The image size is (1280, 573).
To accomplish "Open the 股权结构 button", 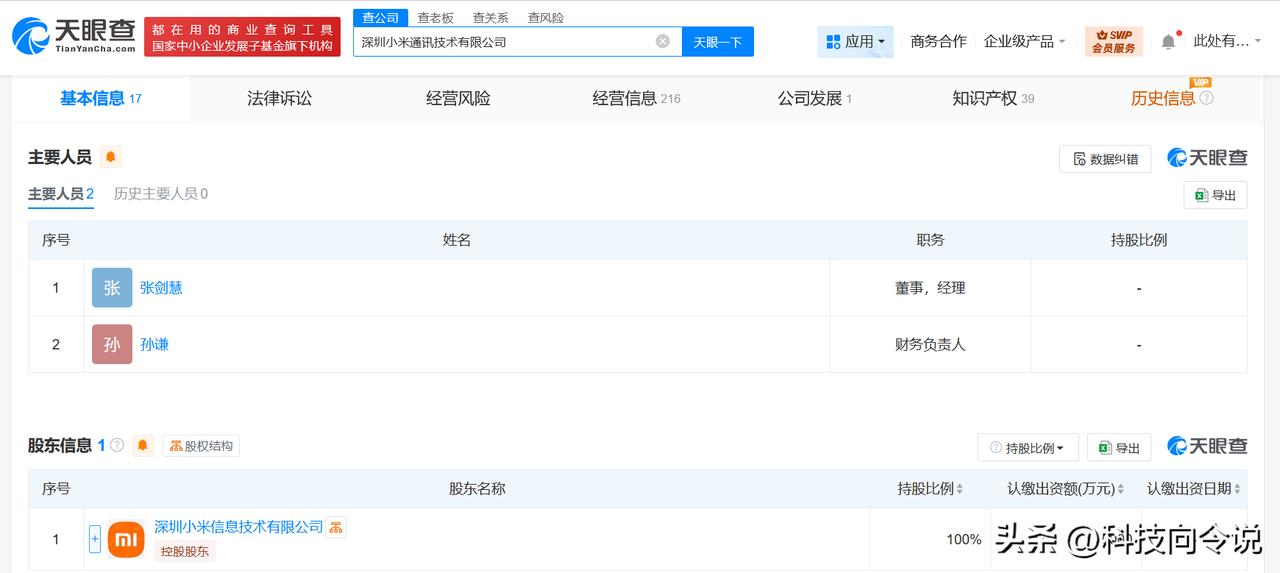I will point(201,446).
